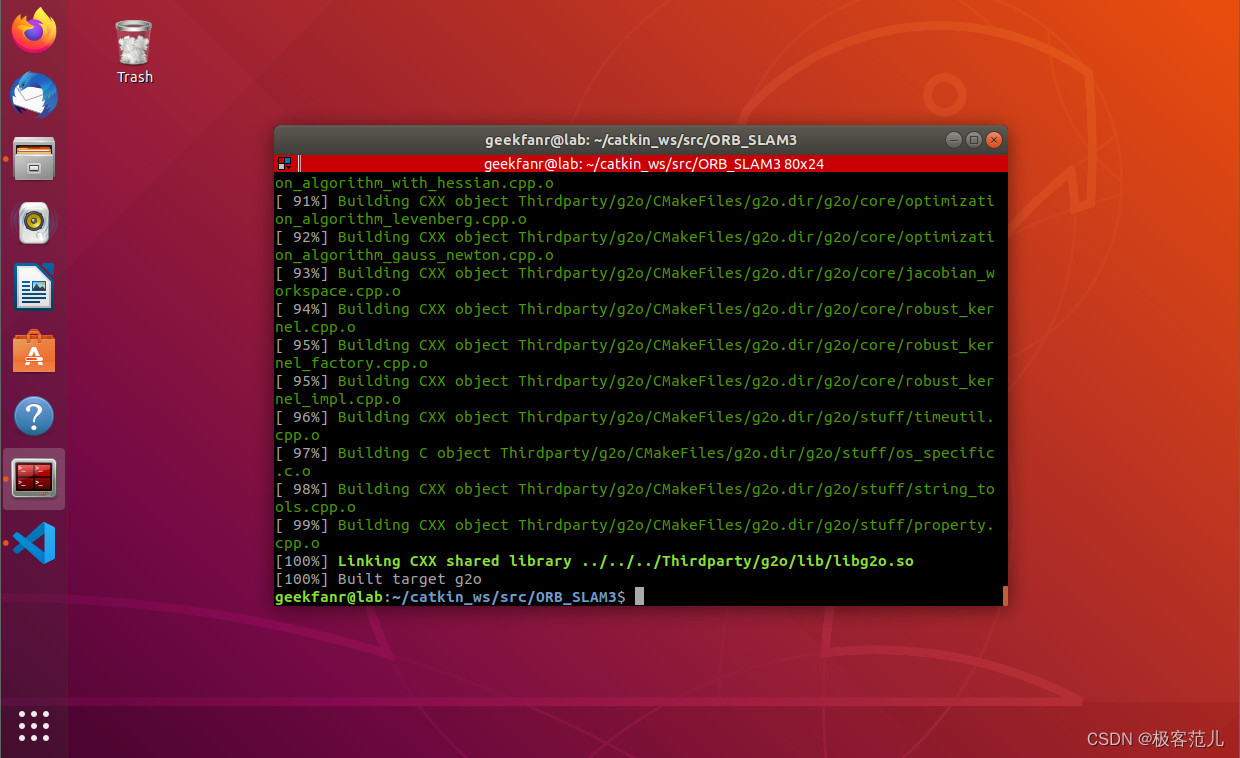Screen dimensions: 1240x758
Task: Click the '[ 94%]' robust_kernel build line
Action: tap(635, 309)
